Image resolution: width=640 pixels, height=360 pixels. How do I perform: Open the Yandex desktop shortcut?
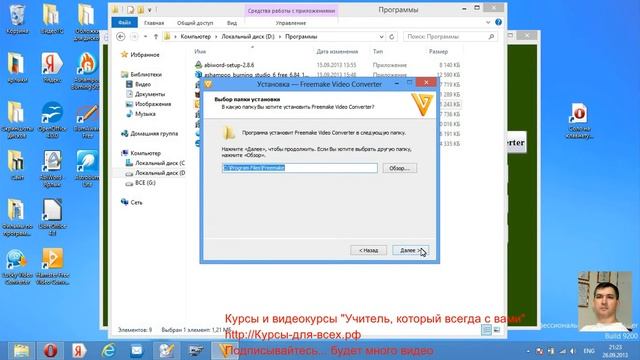52,67
